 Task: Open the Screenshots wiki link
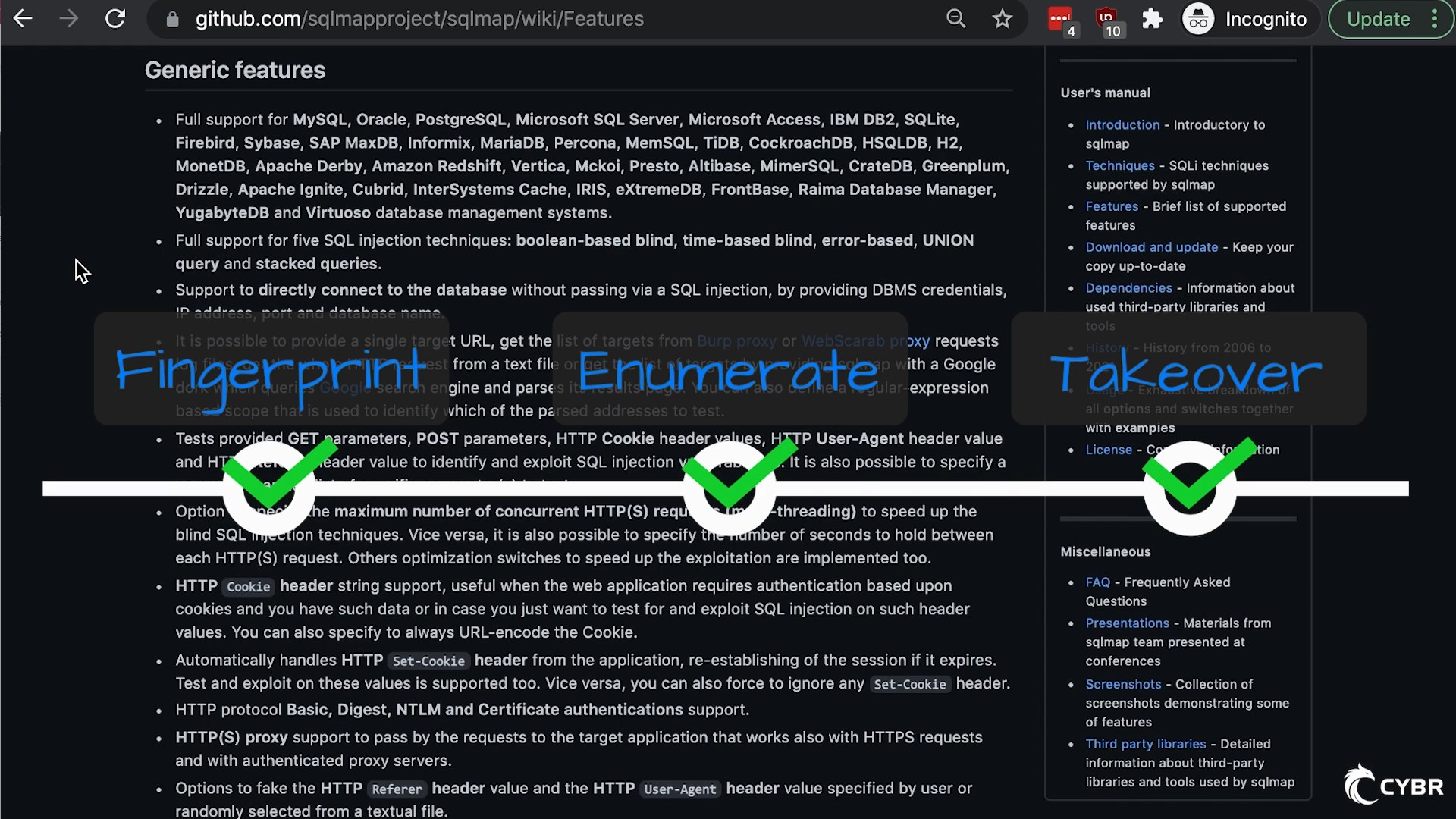pyautogui.click(x=1123, y=684)
